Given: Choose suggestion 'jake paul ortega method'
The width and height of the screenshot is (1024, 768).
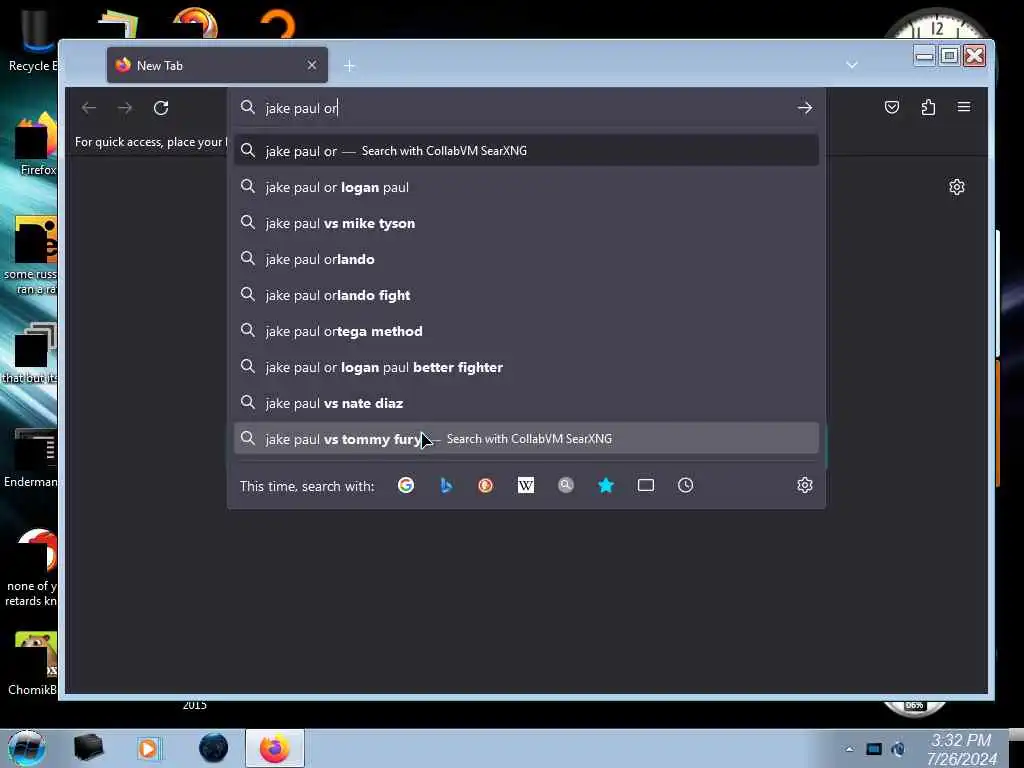Looking at the screenshot, I should (526, 331).
